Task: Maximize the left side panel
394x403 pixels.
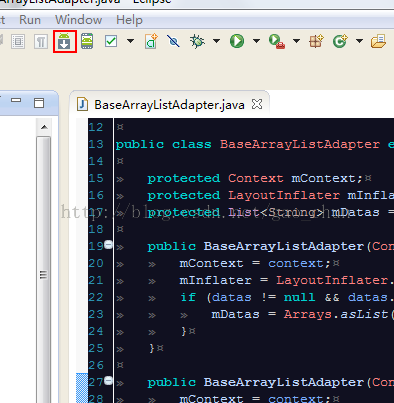Action: tap(39, 103)
